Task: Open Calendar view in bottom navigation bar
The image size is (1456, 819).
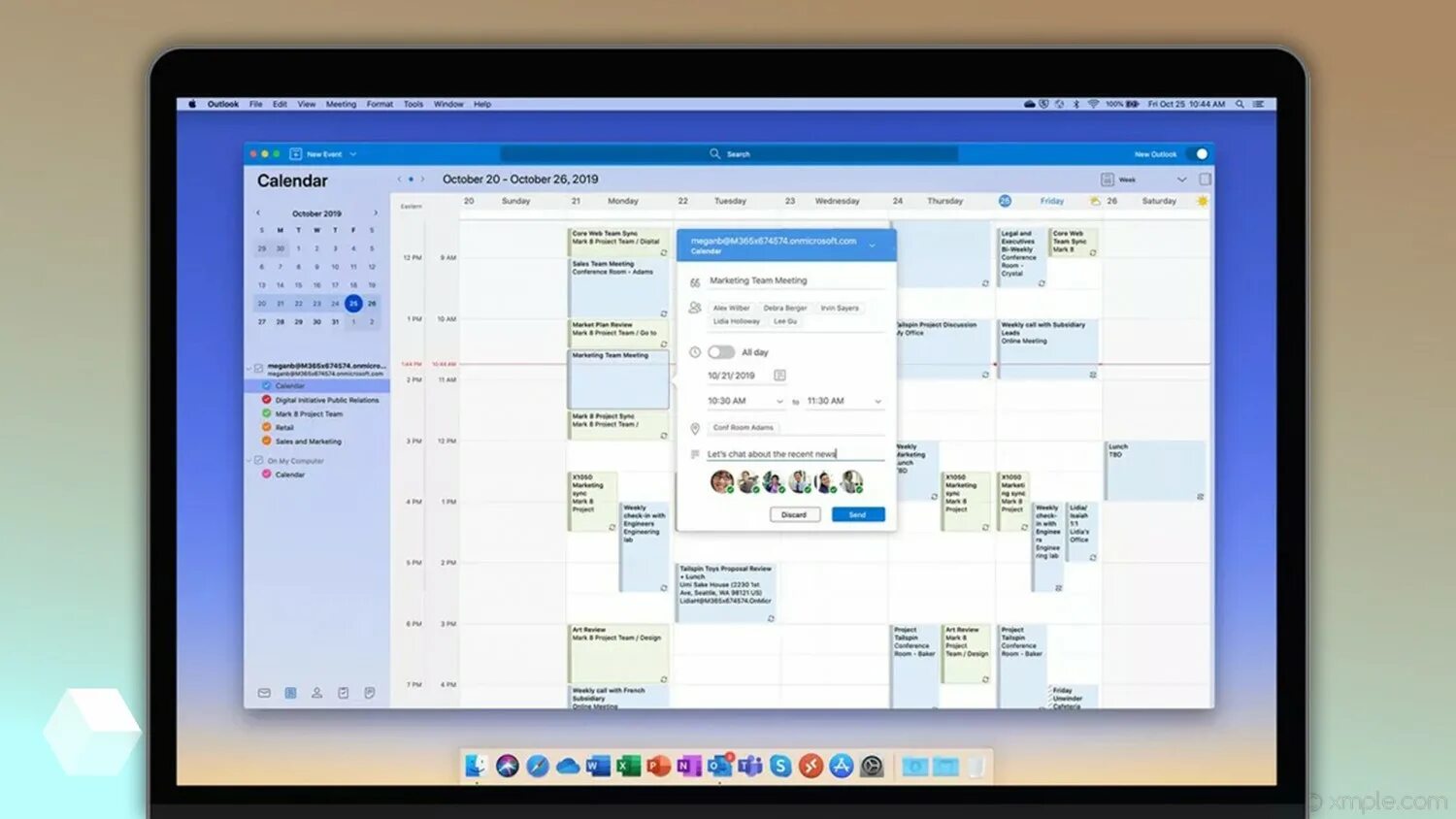Action: click(290, 693)
